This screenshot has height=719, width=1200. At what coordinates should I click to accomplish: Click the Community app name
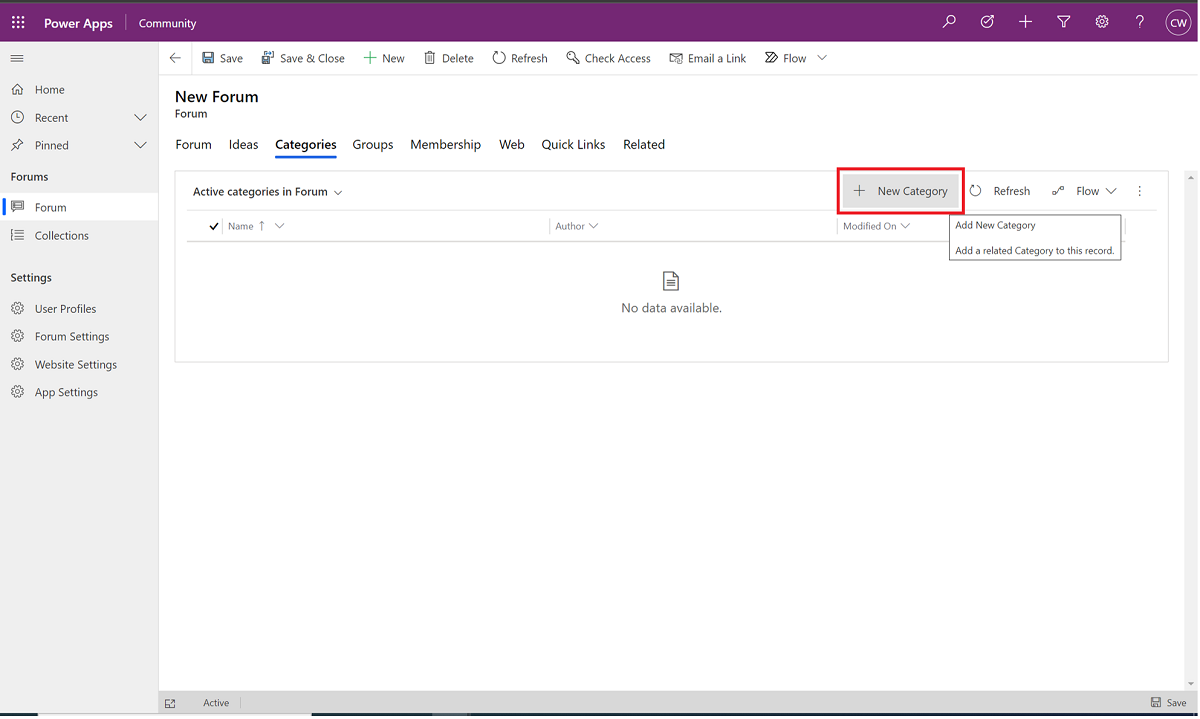coord(167,23)
